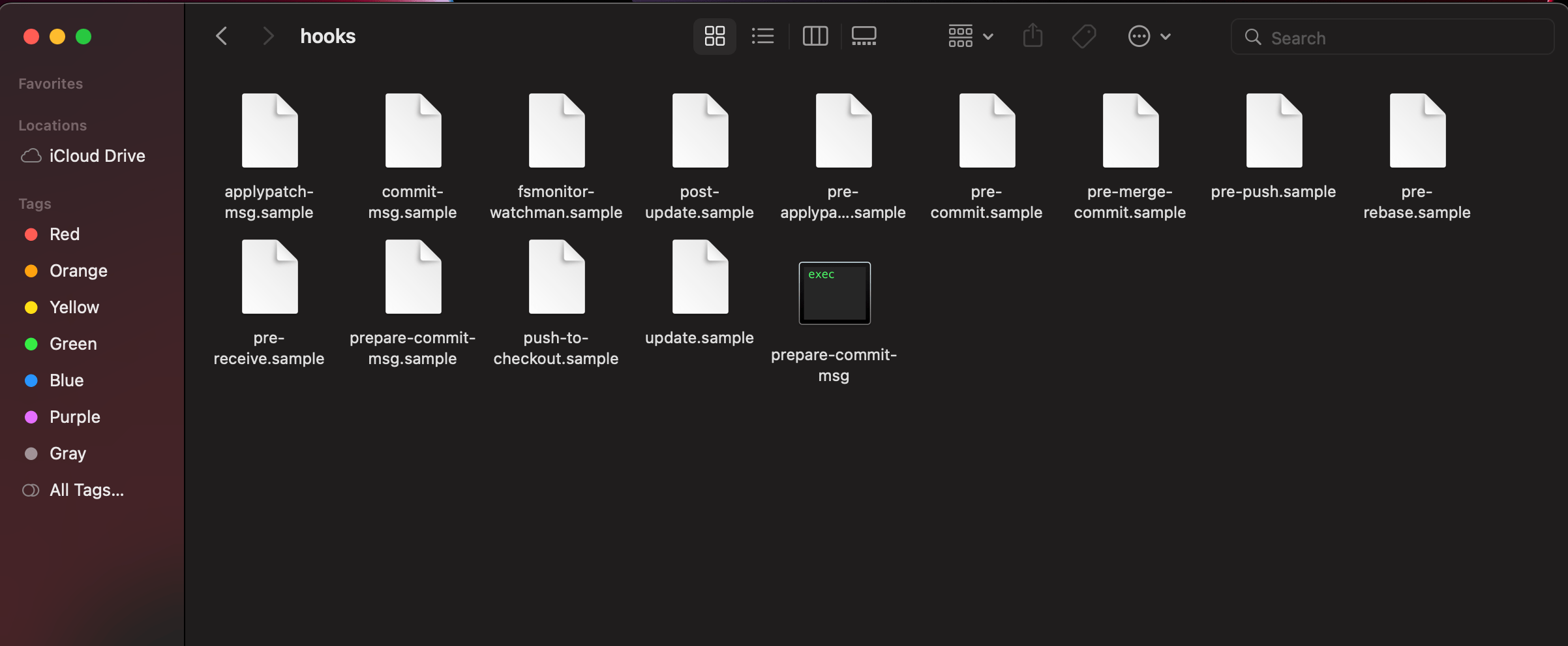Click the Edit Tags icon
This screenshot has height=646, width=1568.
[x=1084, y=36]
